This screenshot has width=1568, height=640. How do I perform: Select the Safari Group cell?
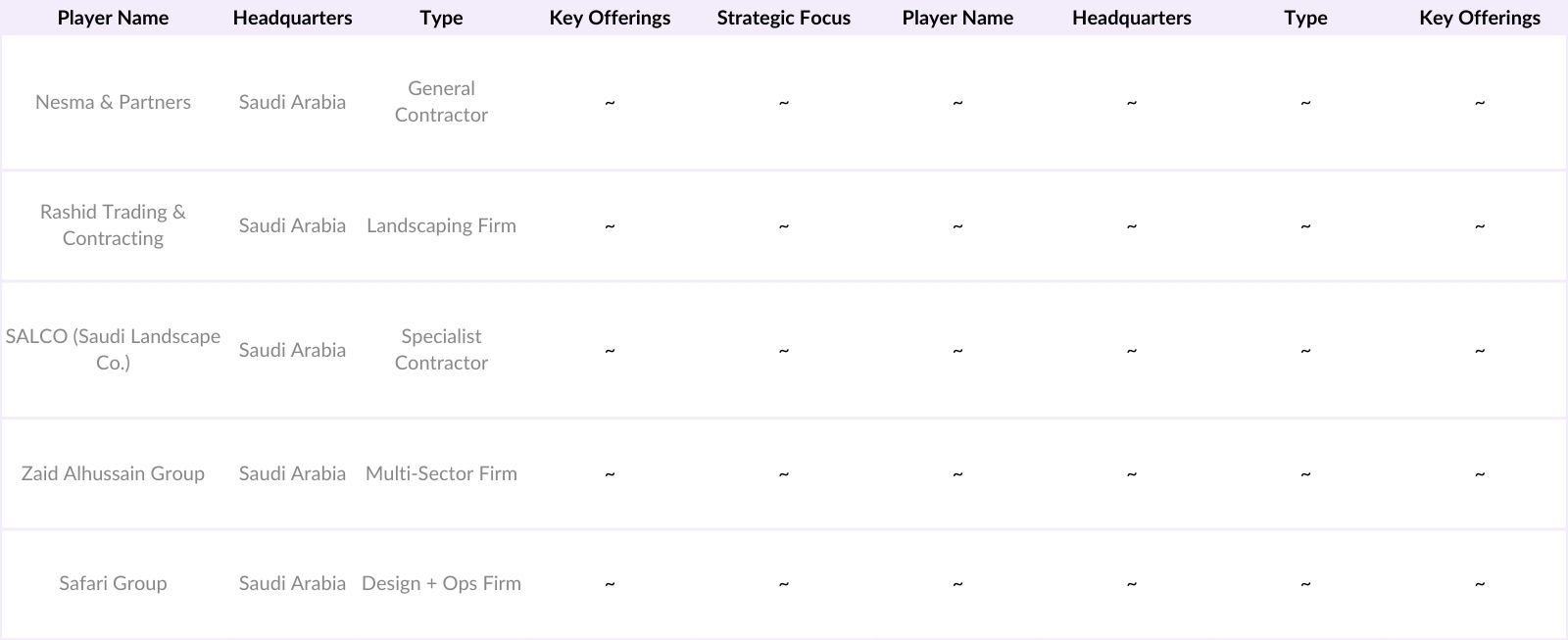(113, 583)
